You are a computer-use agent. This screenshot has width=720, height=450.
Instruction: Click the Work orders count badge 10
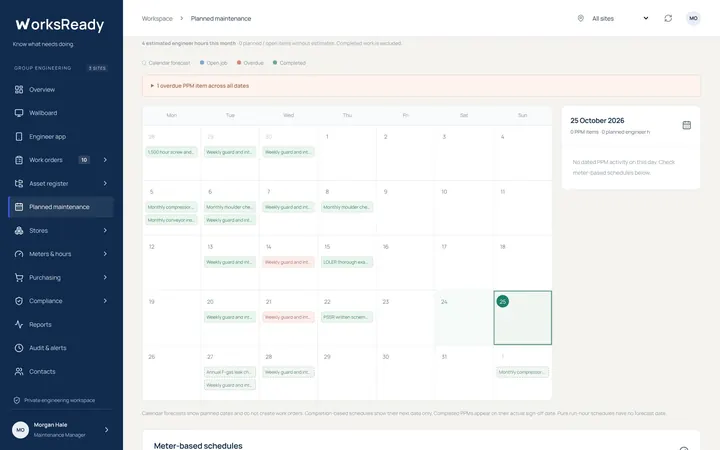[x=84, y=160]
